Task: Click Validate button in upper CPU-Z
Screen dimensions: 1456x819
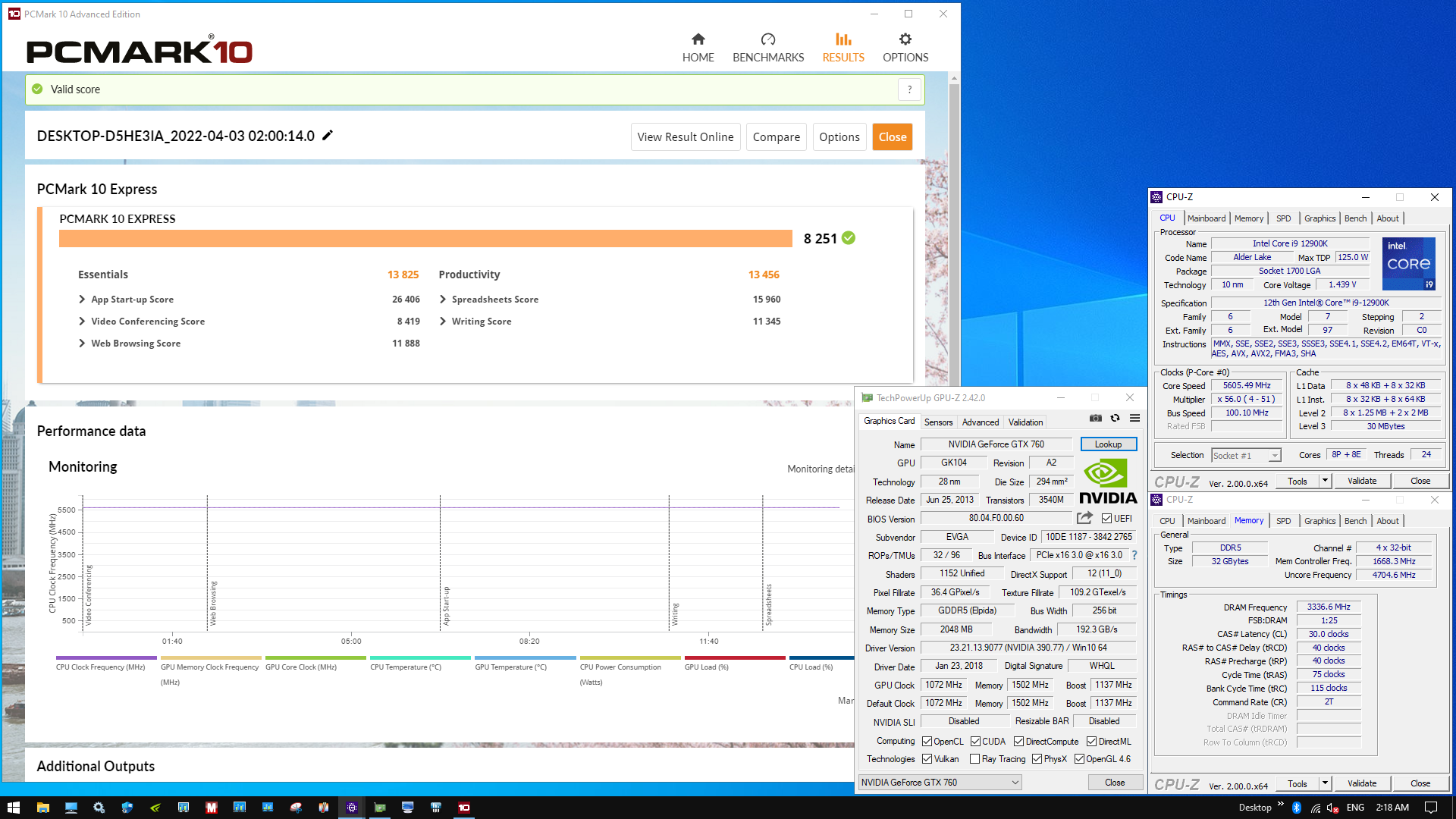Action: click(1362, 481)
